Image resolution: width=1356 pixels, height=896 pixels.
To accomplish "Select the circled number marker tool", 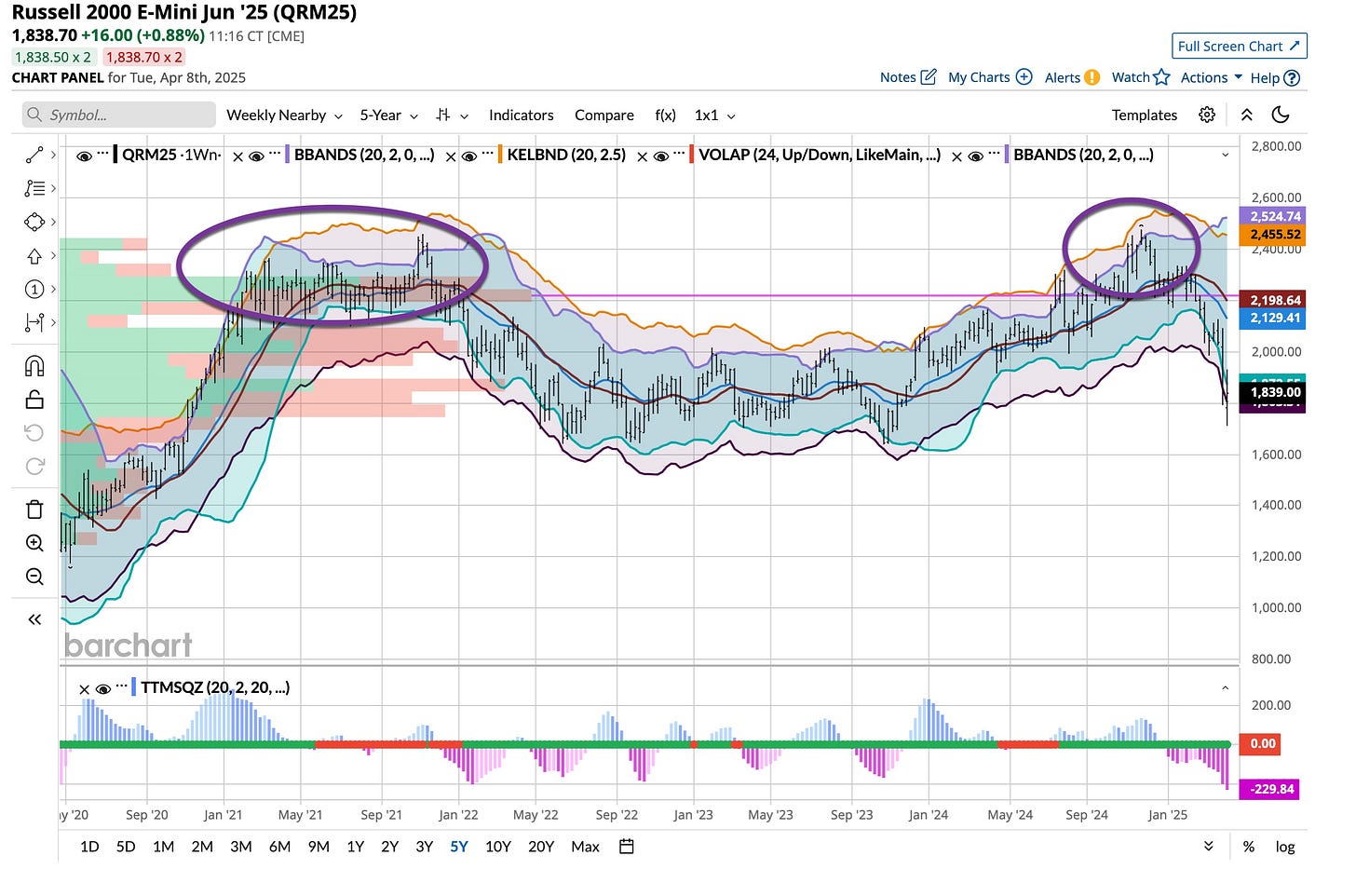I will [34, 289].
